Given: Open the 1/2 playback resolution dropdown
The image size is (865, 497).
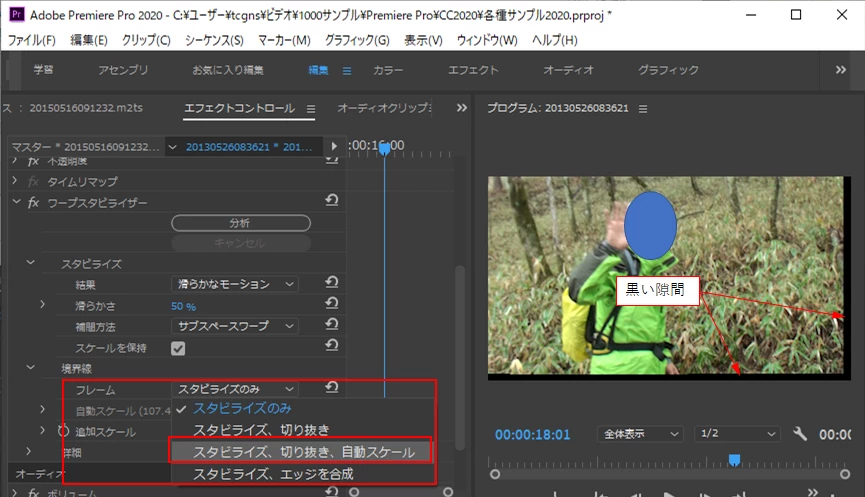Looking at the screenshot, I should tap(736, 434).
